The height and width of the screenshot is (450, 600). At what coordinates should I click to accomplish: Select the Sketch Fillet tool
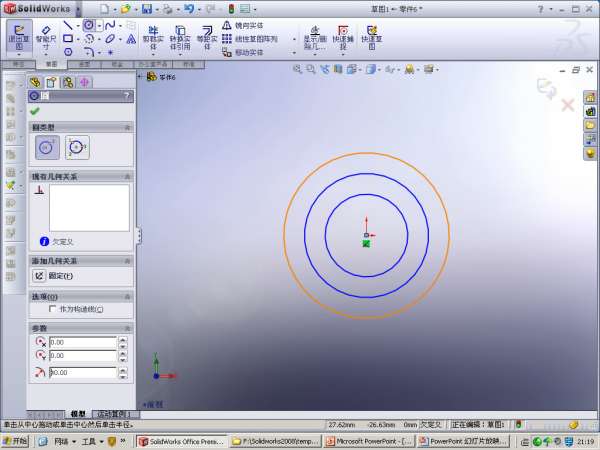point(89,52)
